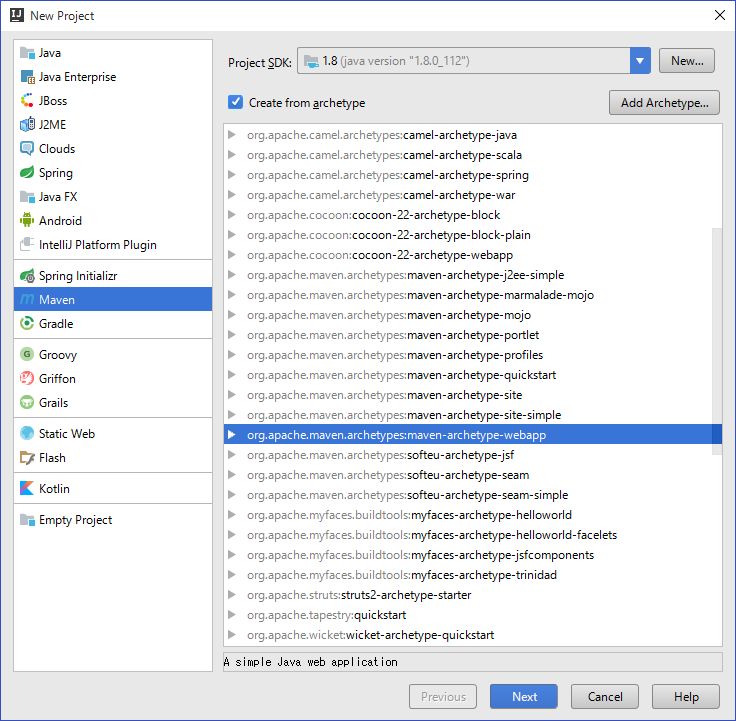Click the Java Enterprise icon
The width and height of the screenshot is (736, 721).
click(27, 77)
